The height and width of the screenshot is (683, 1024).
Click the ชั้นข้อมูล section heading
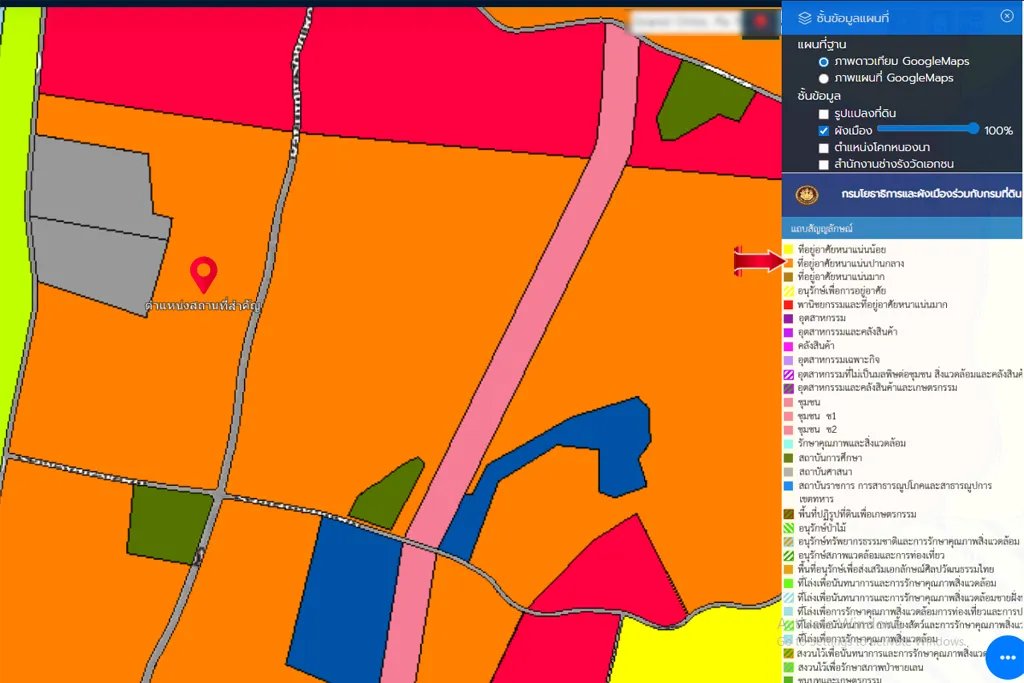(x=819, y=95)
